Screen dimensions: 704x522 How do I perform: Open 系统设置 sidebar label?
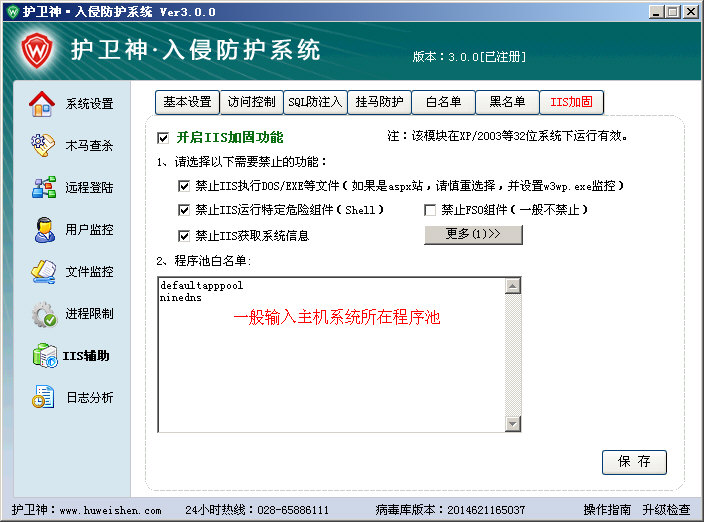89,104
